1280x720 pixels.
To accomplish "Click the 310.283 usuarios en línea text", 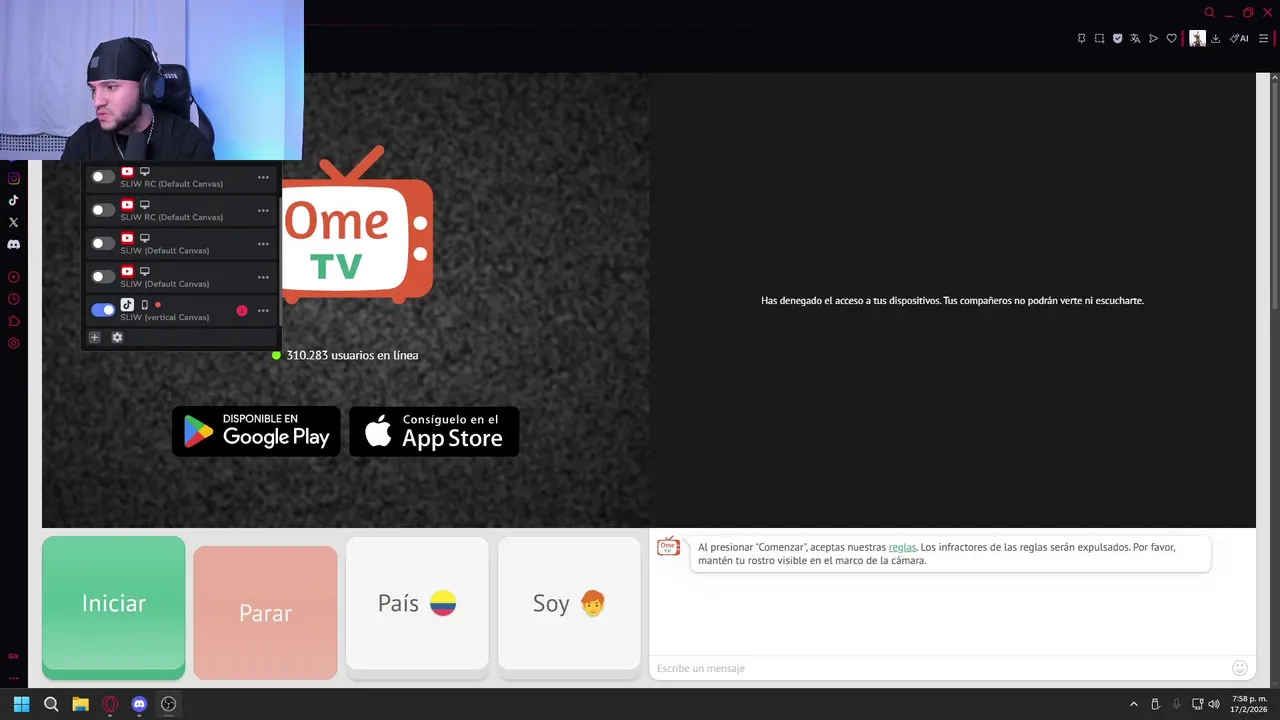I will pos(352,355).
